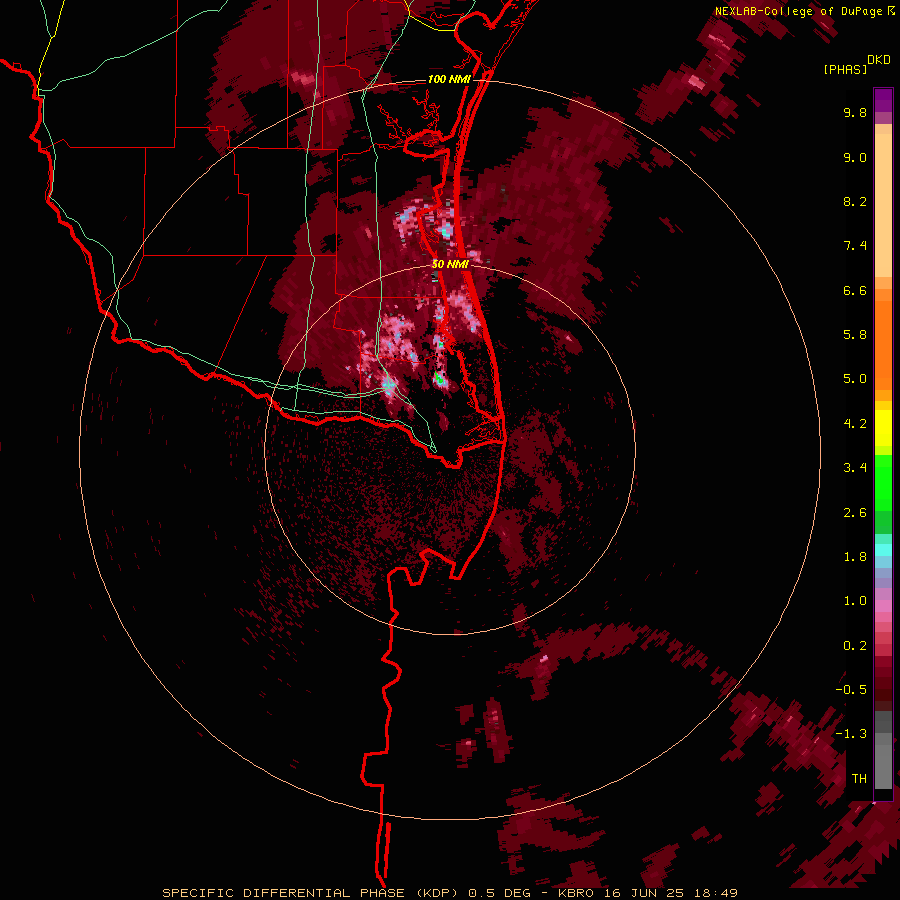
Task: Click the 5.8 scale value
Action: (855, 335)
